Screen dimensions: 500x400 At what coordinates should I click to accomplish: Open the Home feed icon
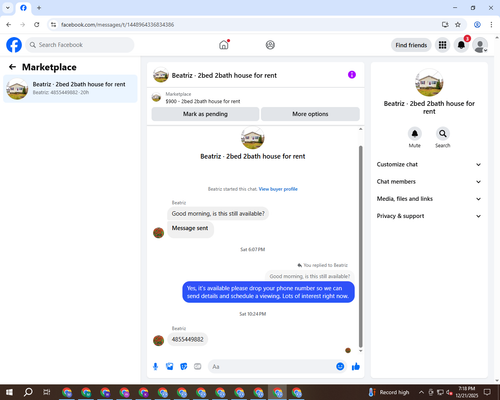(x=224, y=45)
